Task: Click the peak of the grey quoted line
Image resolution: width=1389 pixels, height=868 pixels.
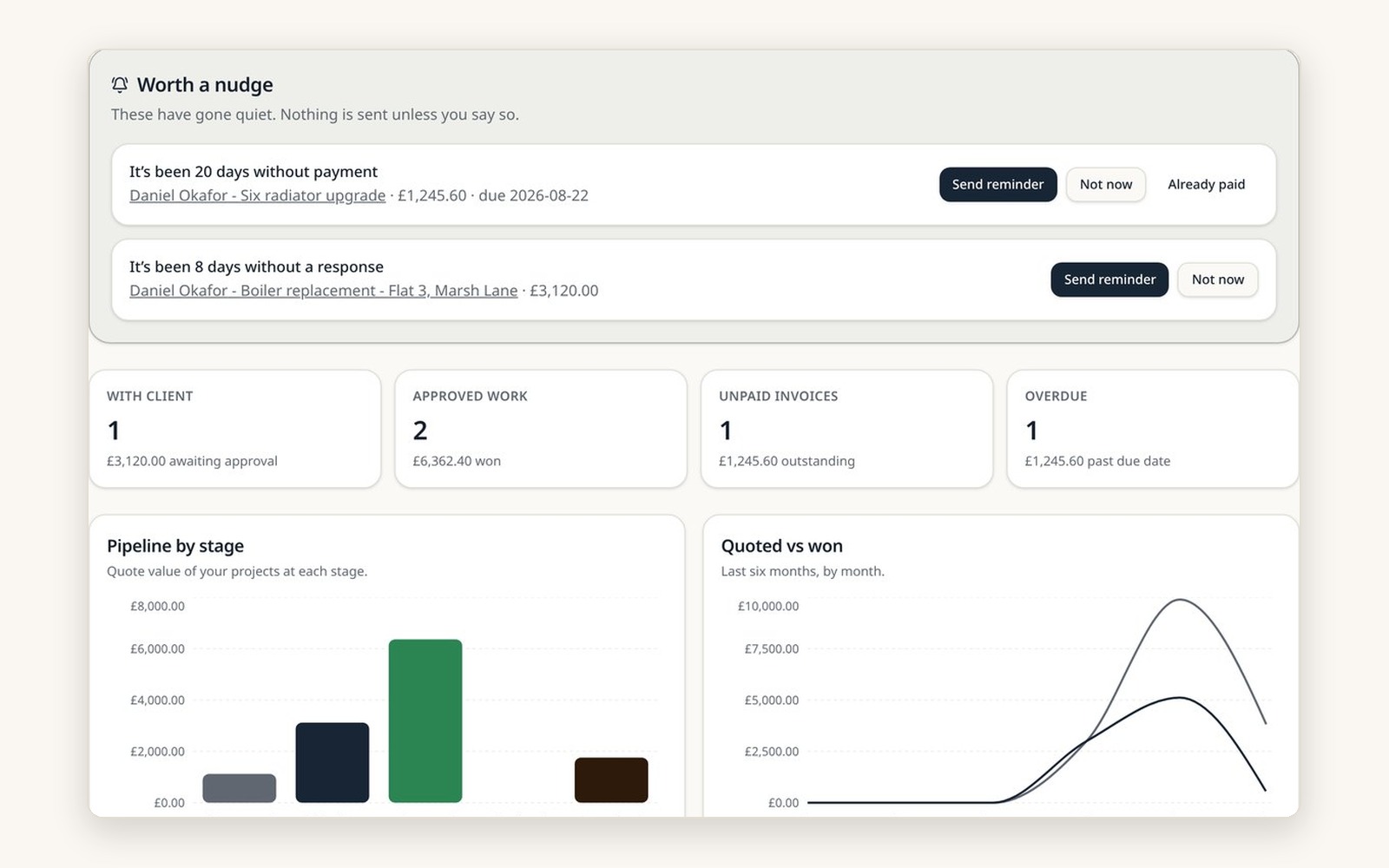Action: pos(1180,600)
